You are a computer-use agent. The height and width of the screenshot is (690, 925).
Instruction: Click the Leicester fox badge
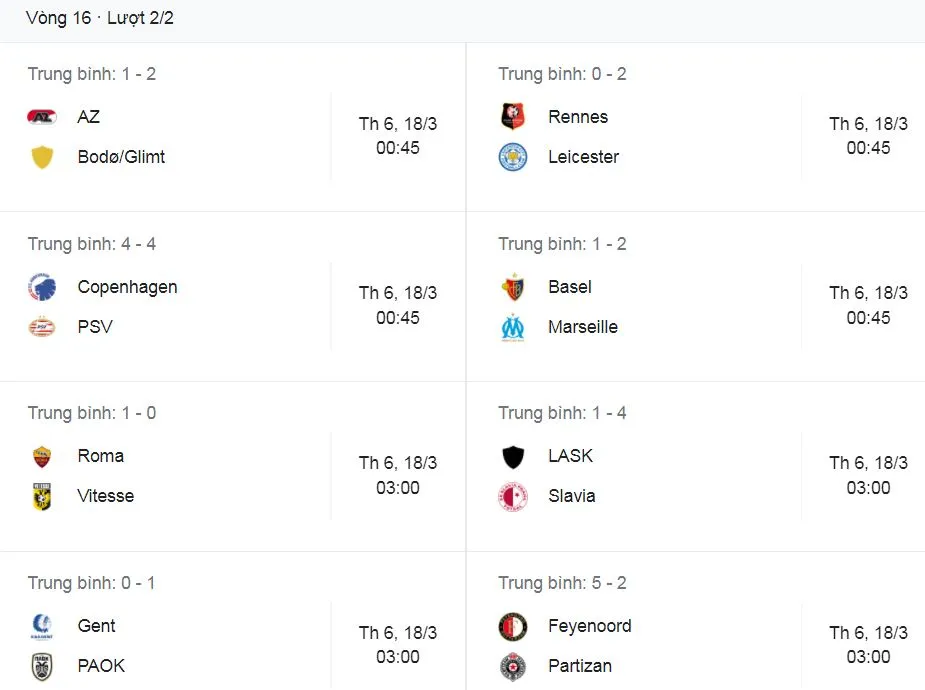pos(513,157)
